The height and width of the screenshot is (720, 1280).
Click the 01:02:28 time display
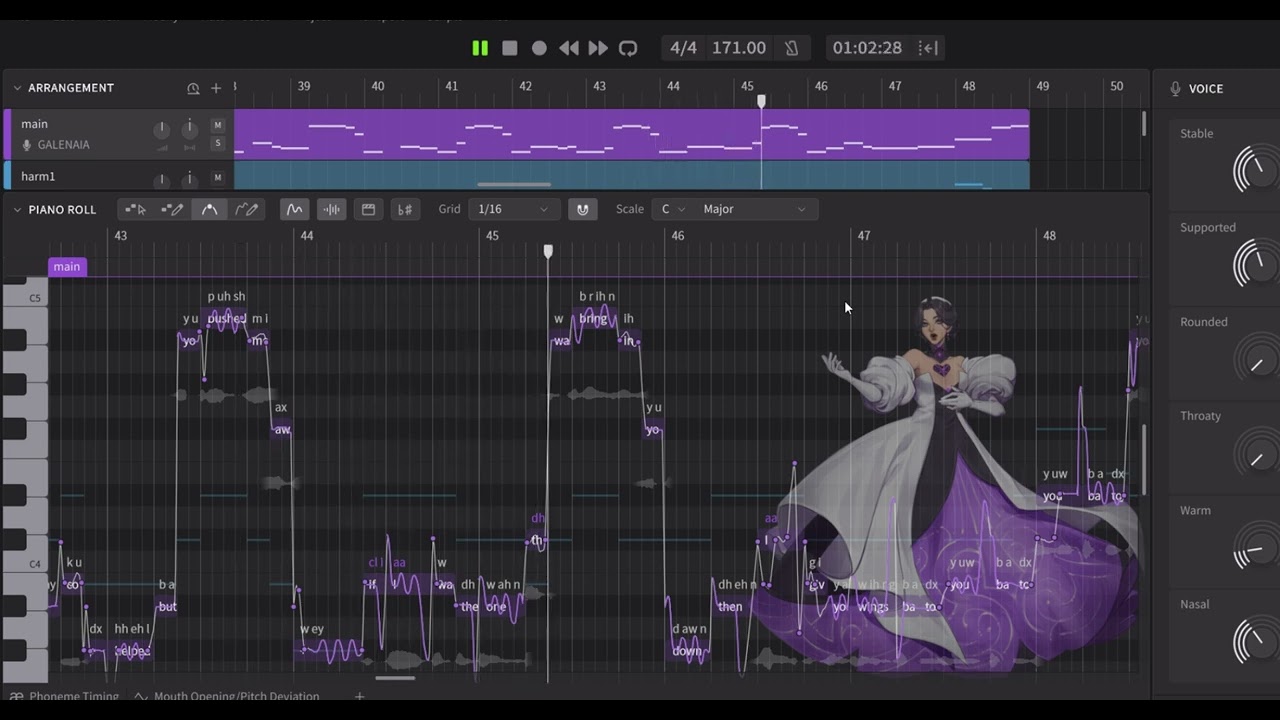click(867, 48)
